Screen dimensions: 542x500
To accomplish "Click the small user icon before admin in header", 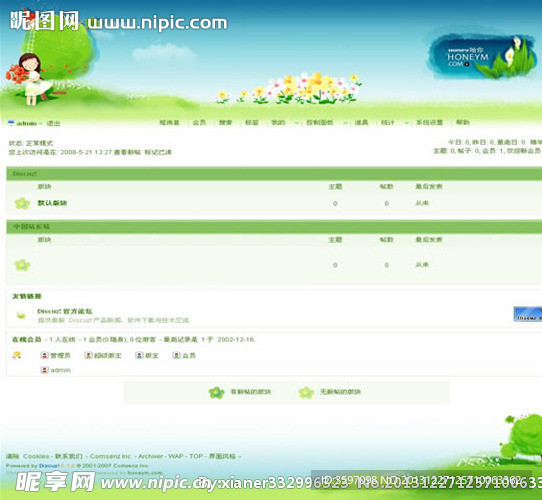I will tap(11, 123).
